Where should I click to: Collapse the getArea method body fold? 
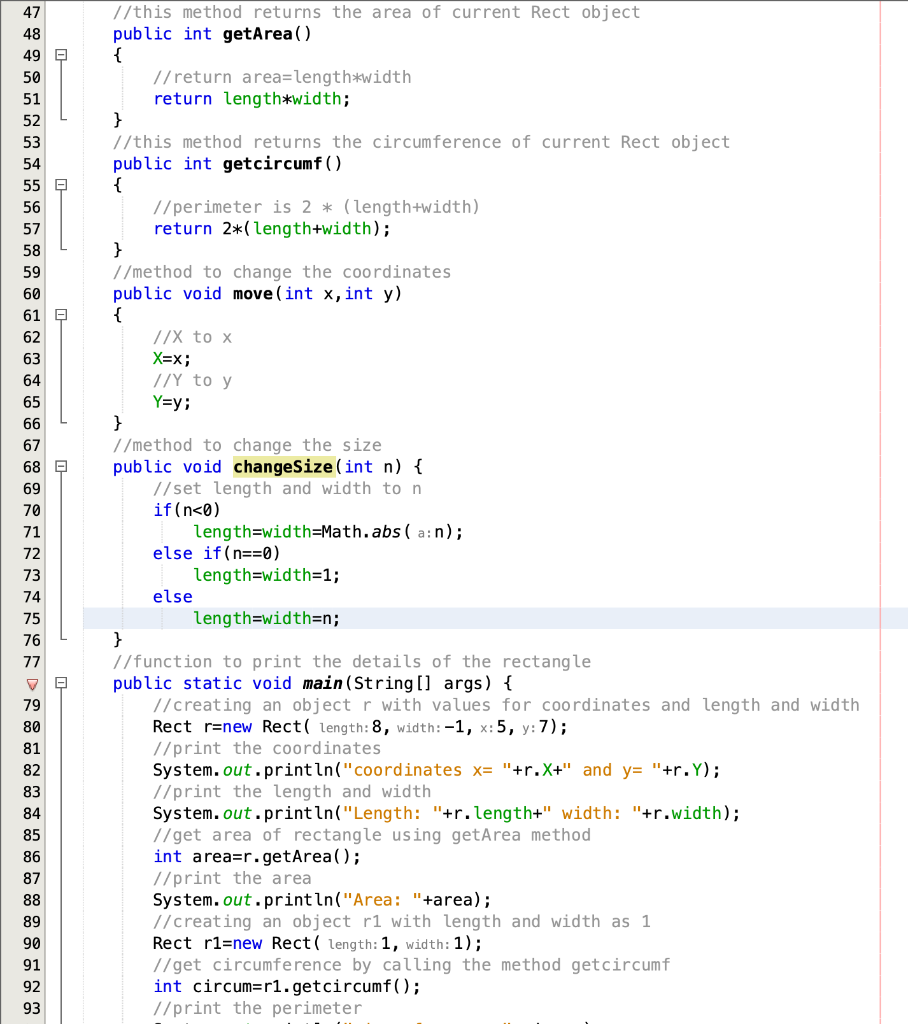point(62,56)
